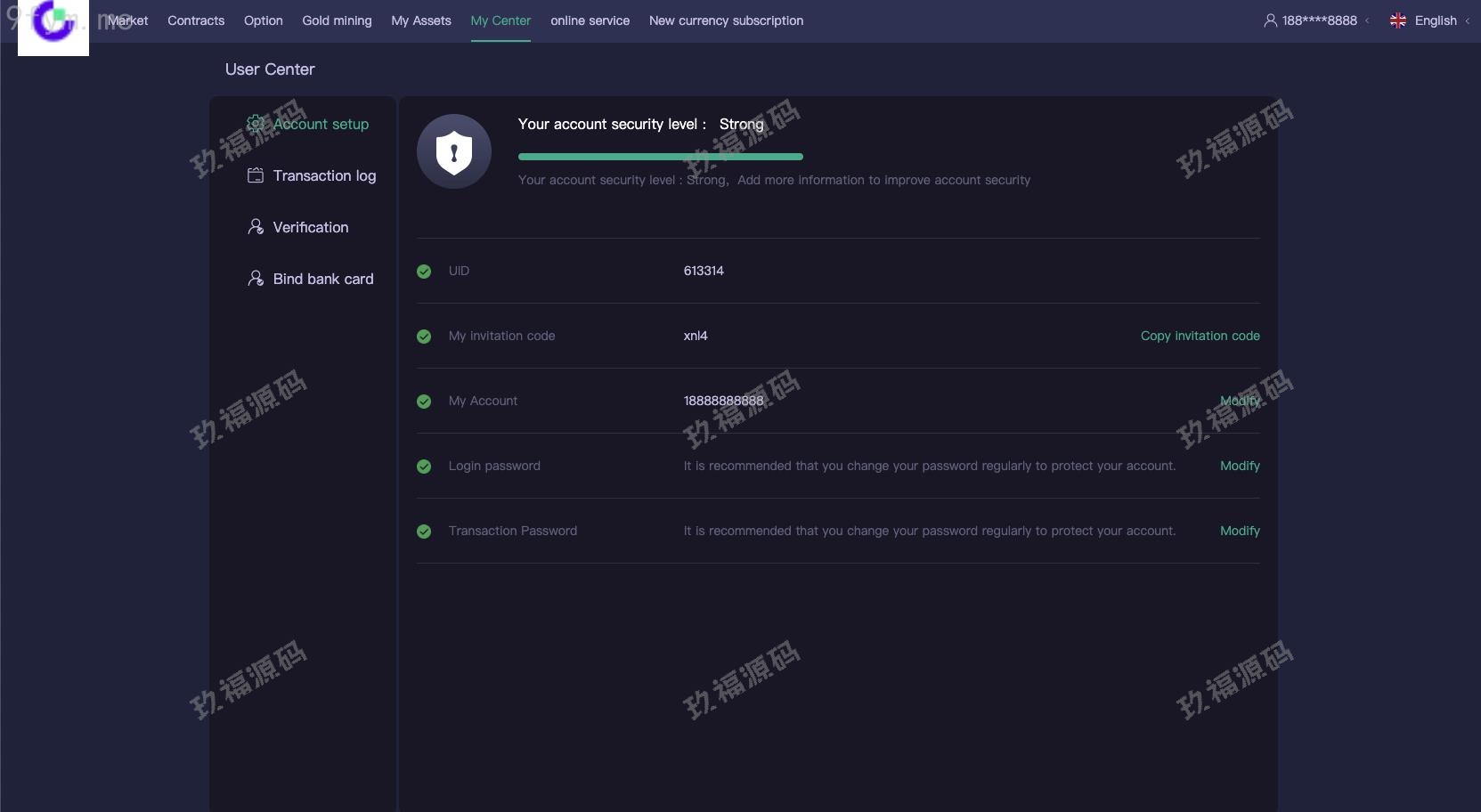Click the account security level progress bar
Viewport: 1481px width, 812px height.
coord(660,157)
